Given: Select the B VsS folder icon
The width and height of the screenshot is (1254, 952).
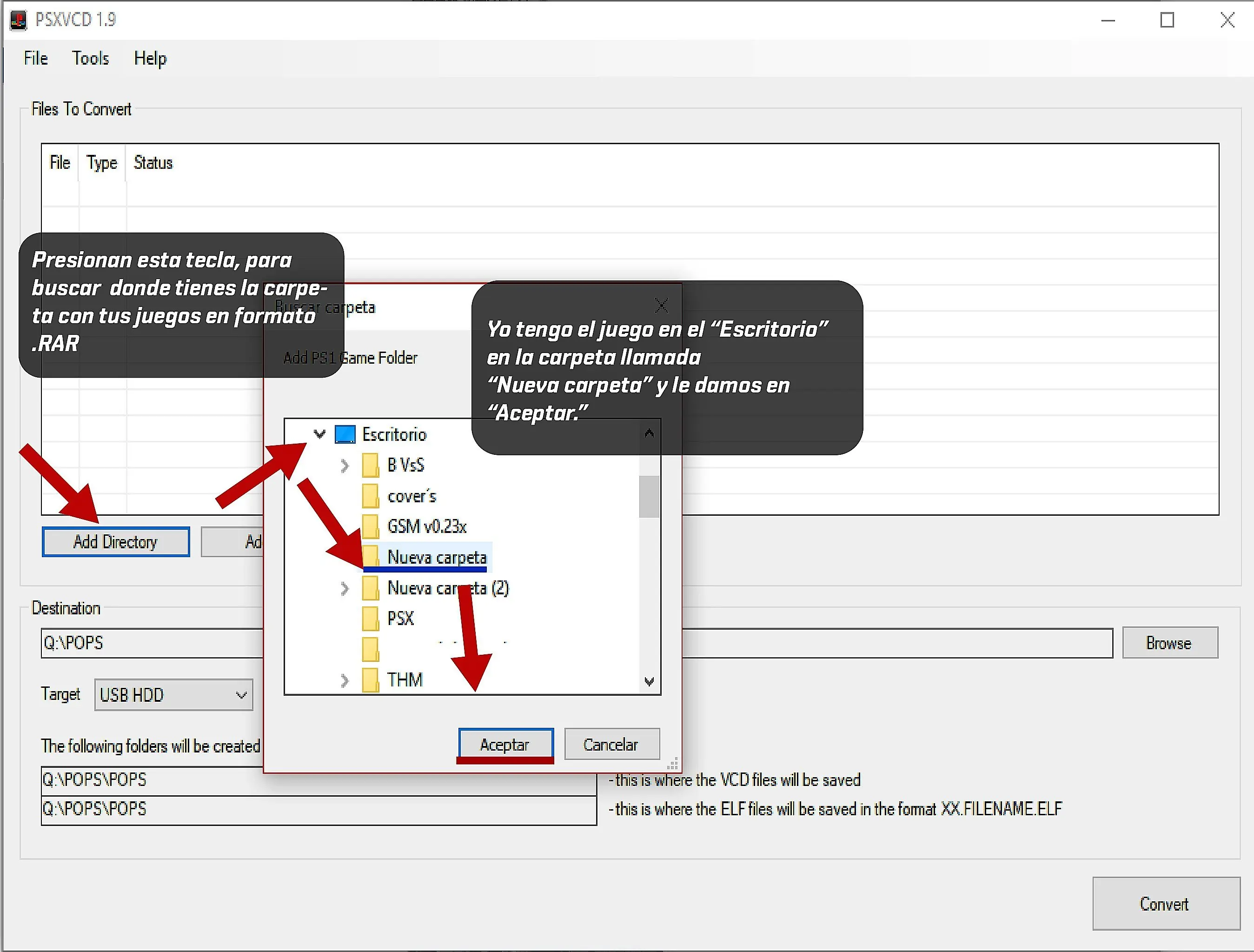Looking at the screenshot, I should 371,466.
